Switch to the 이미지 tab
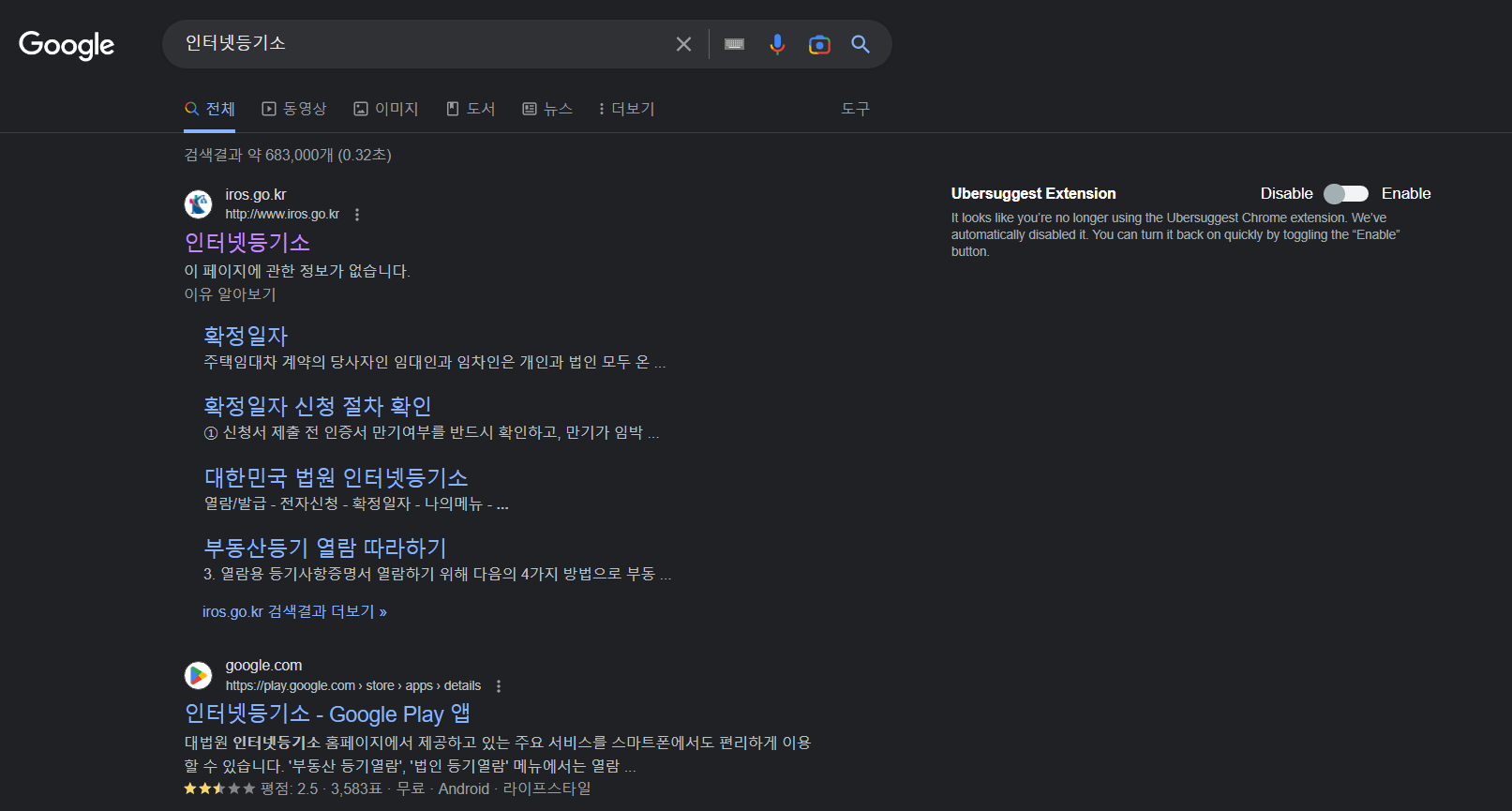 pyautogui.click(x=386, y=109)
